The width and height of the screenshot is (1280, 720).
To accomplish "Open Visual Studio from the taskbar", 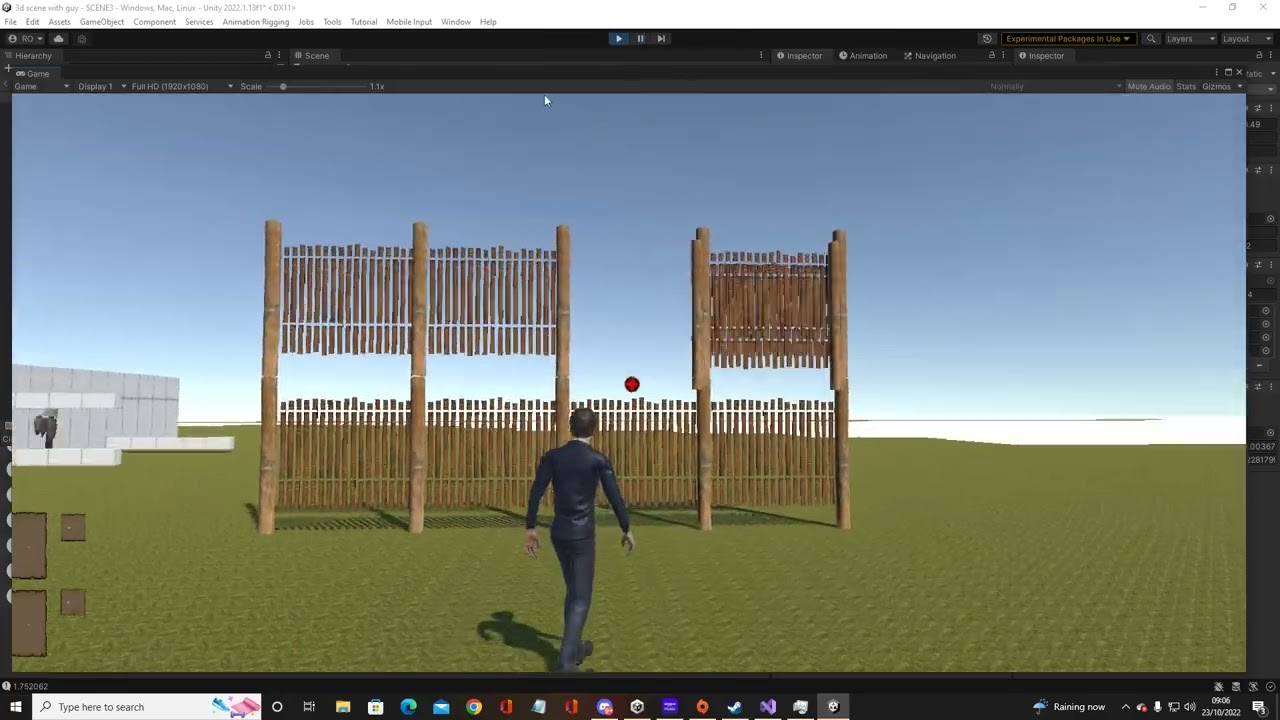I will 768,707.
